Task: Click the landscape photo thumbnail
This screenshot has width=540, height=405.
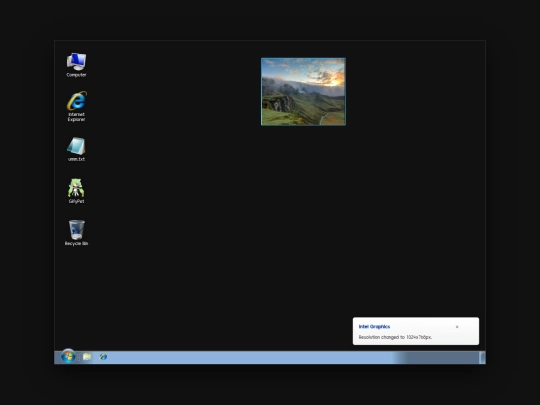Action: pyautogui.click(x=303, y=92)
